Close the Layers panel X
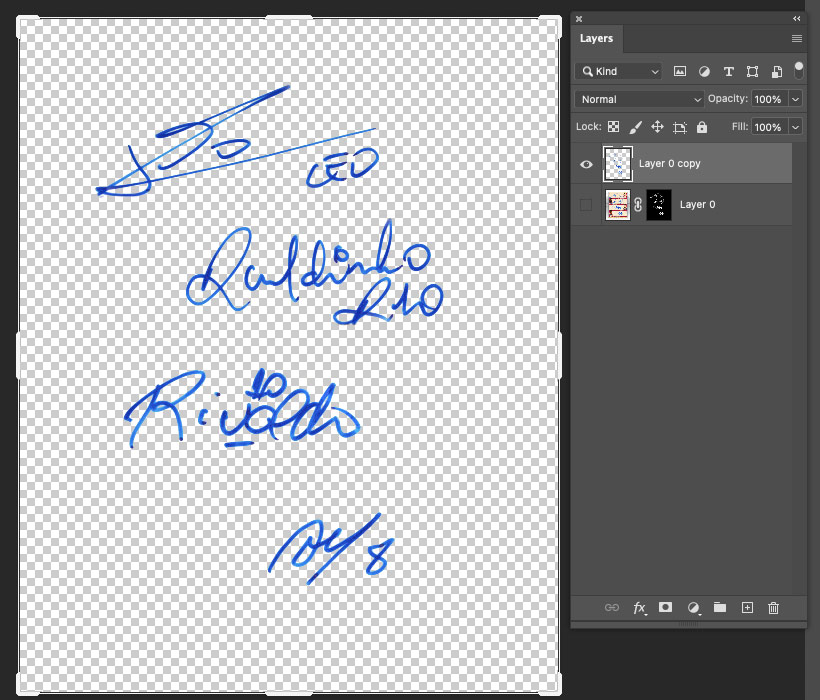The image size is (820, 700). pyautogui.click(x=579, y=19)
